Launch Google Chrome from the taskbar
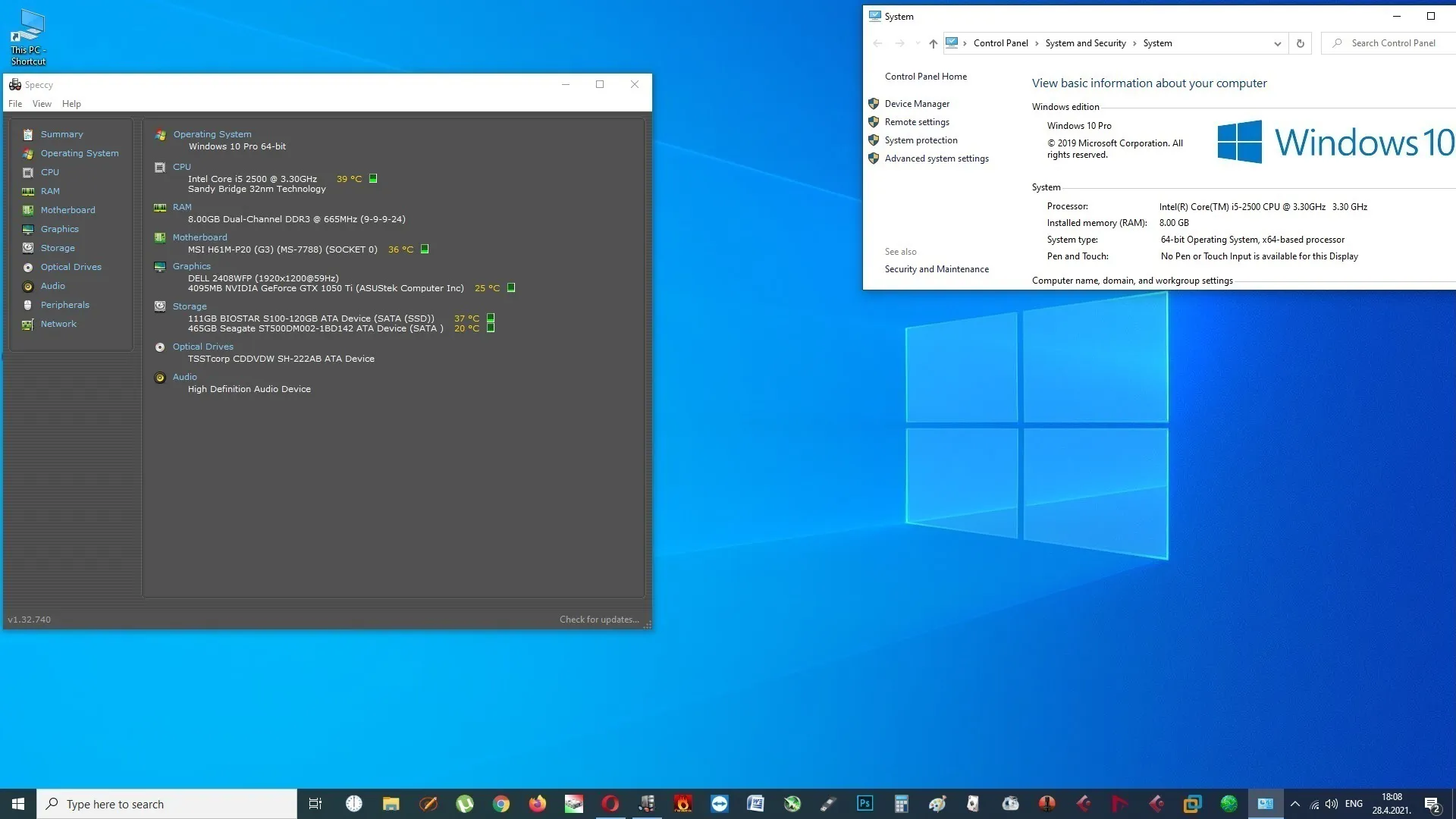Viewport: 1456px width, 819px height. click(500, 804)
